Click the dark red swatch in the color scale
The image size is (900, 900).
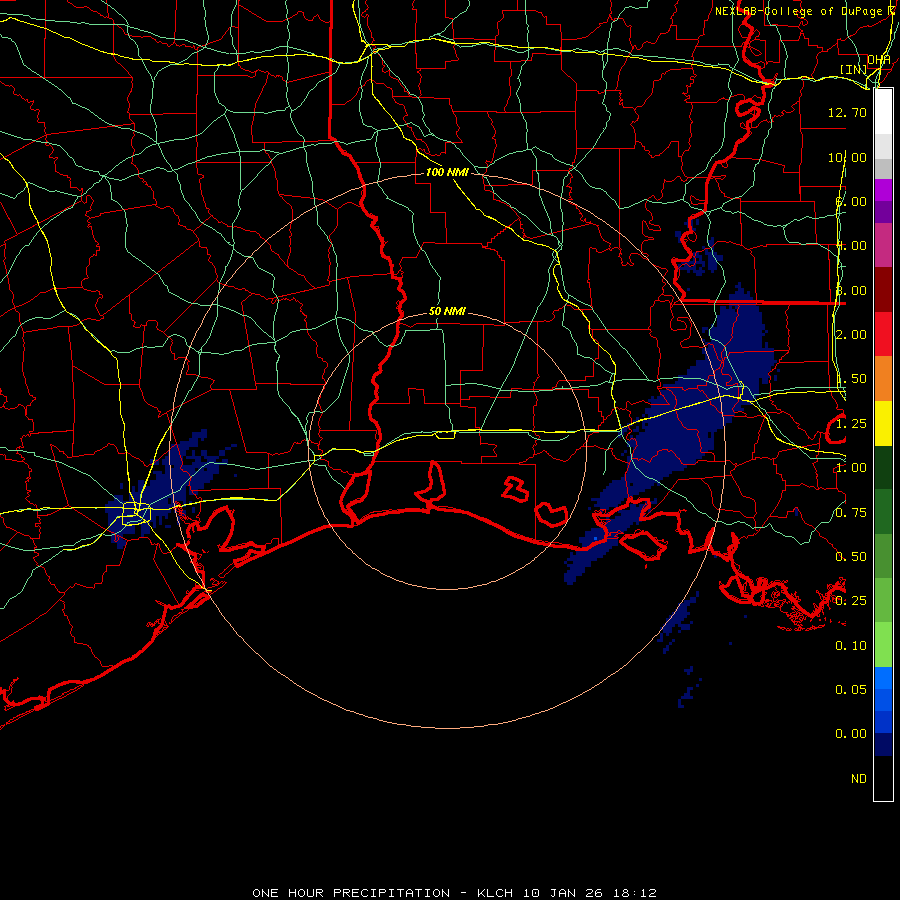(883, 290)
